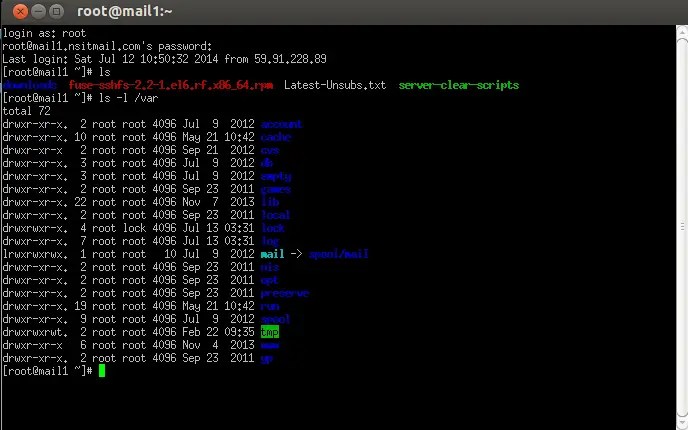Click the link count 19
Screen dimensions: 688x430
(x=80, y=306)
